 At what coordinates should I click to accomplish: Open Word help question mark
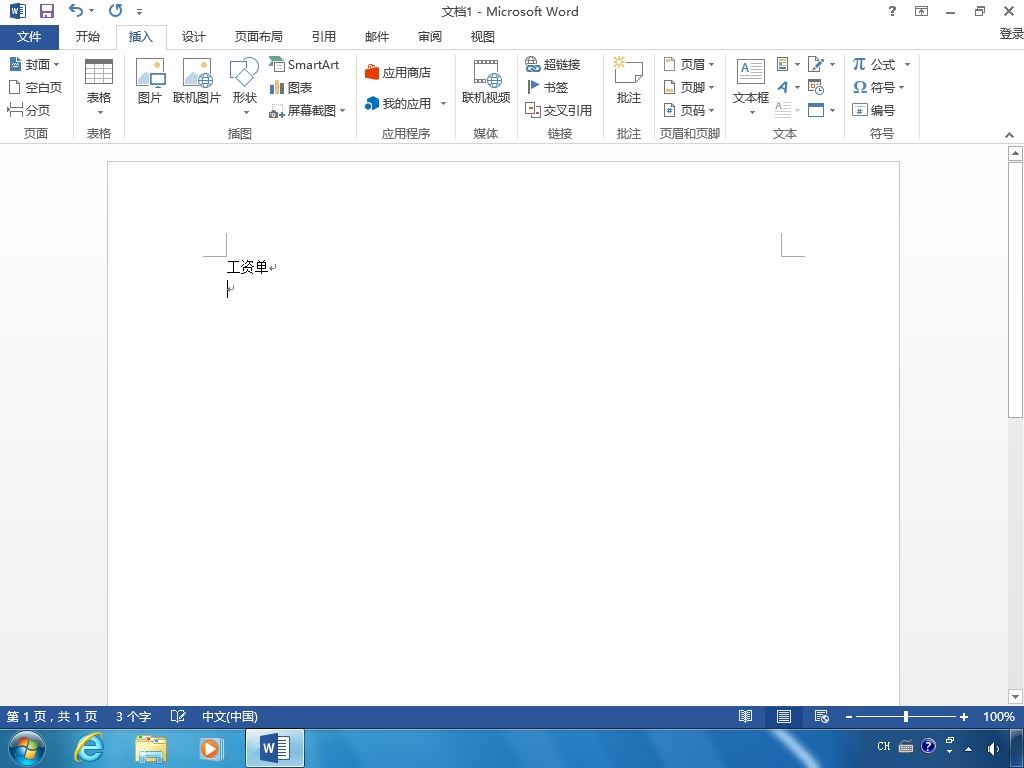coord(892,10)
